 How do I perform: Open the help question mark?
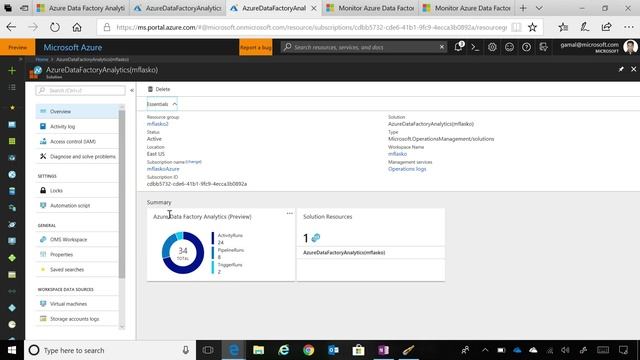coord(527,47)
